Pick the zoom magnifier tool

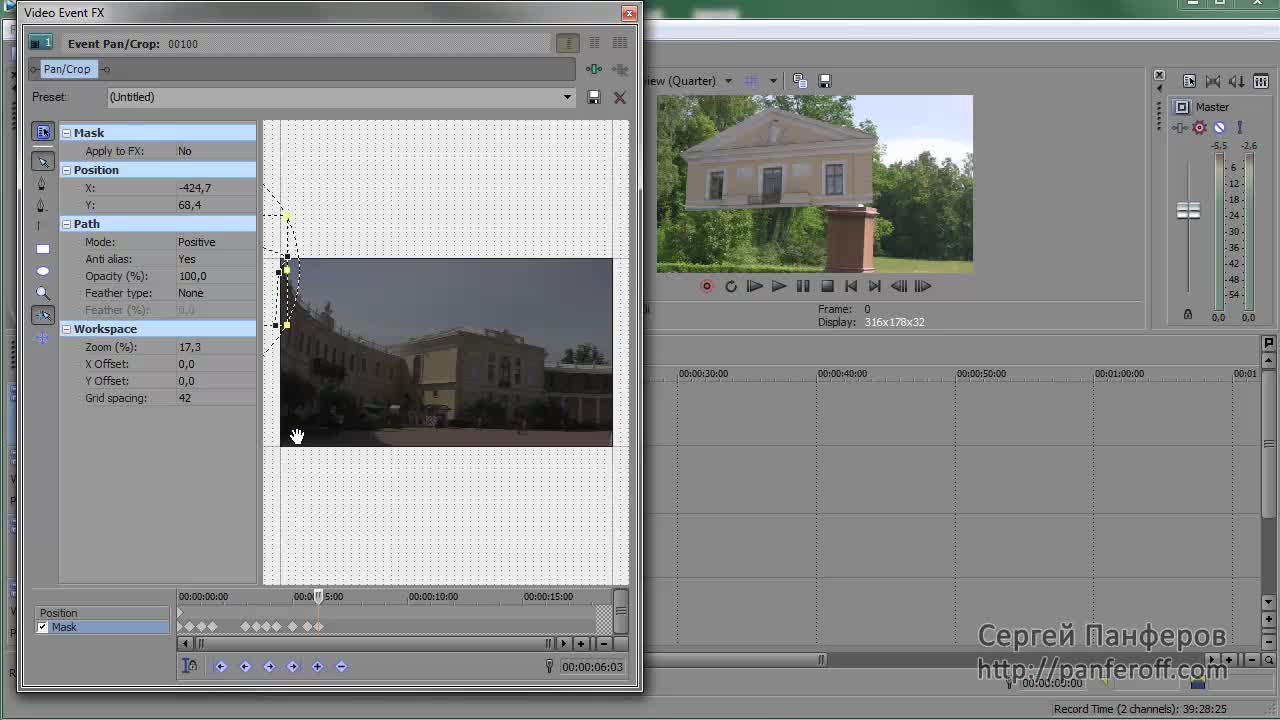(x=43, y=293)
